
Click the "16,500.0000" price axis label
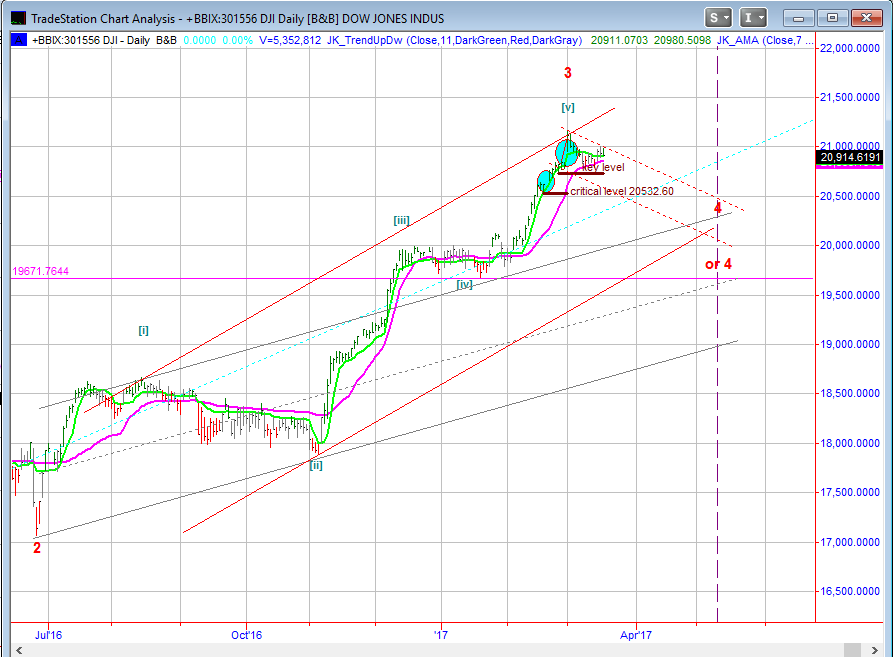(850, 591)
